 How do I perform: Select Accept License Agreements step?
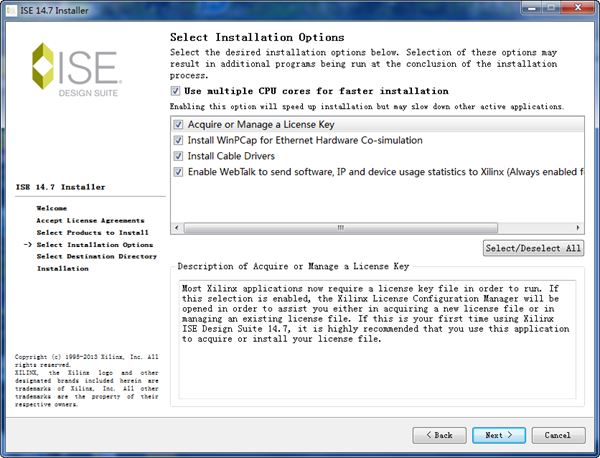point(90,220)
